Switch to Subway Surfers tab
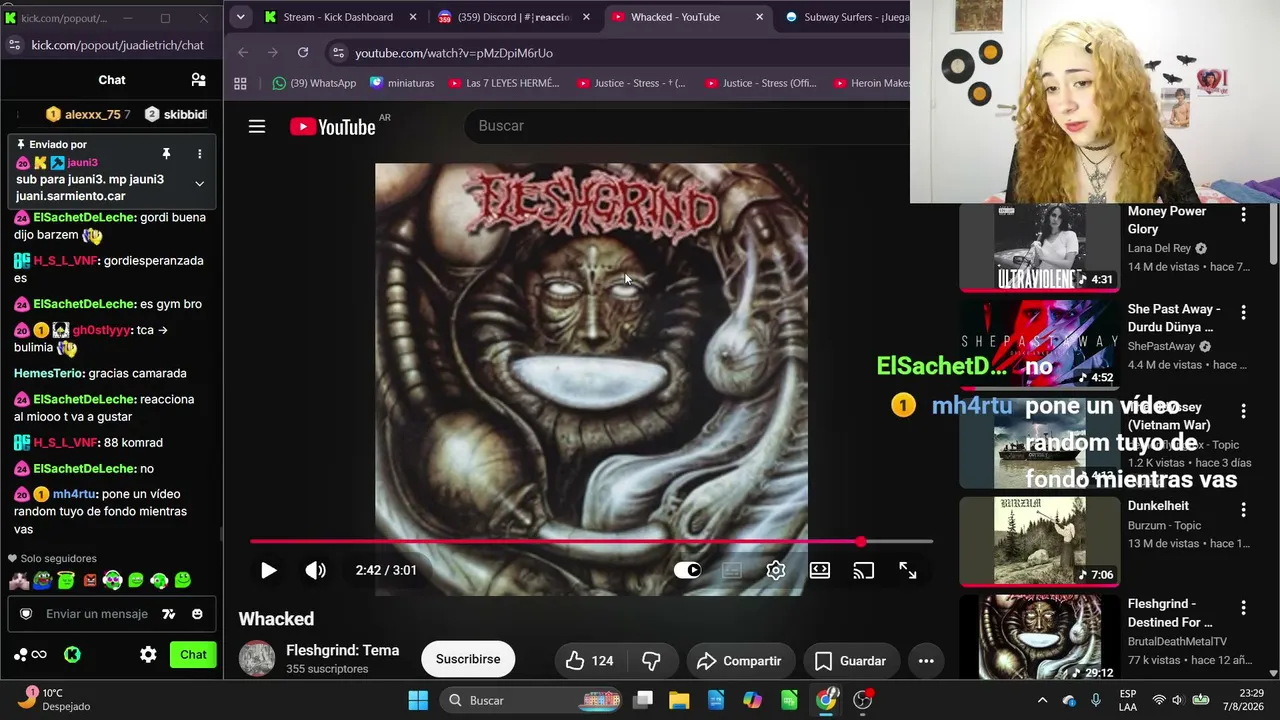1280x720 pixels. point(845,17)
